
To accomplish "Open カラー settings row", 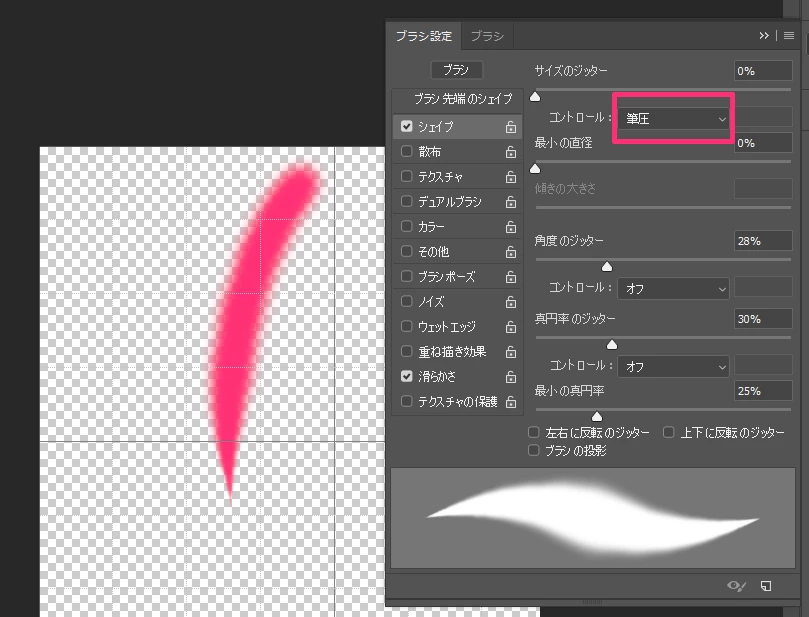I will 458,227.
